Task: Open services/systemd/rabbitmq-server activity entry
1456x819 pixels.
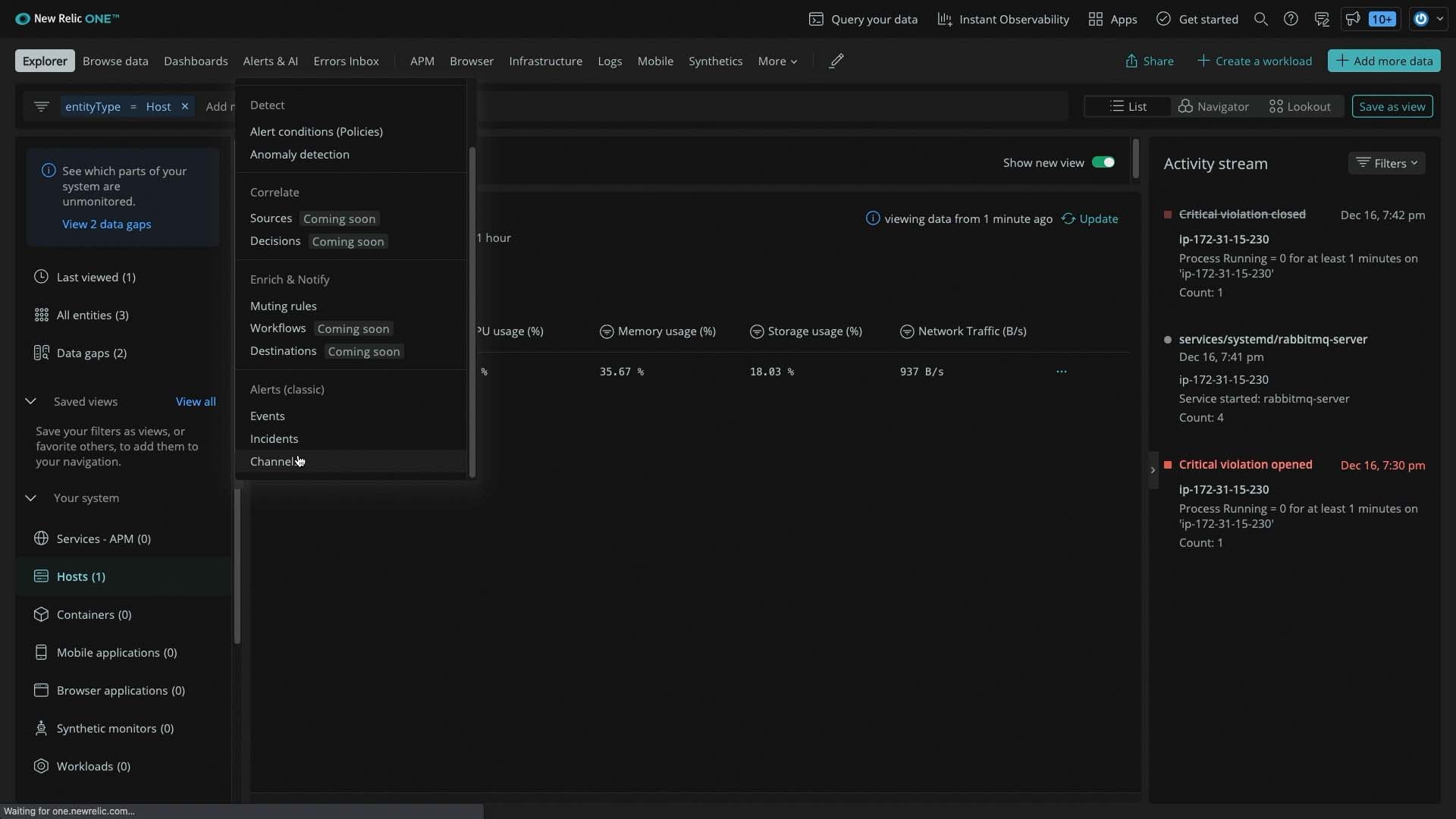Action: tap(1272, 339)
